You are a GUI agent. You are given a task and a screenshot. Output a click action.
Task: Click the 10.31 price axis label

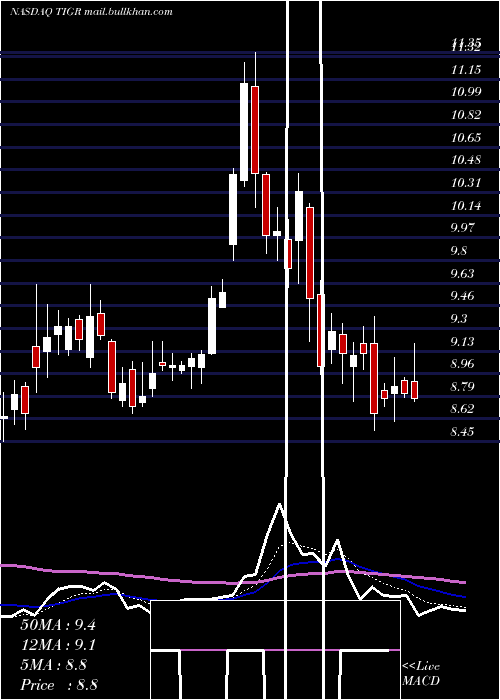click(466, 183)
